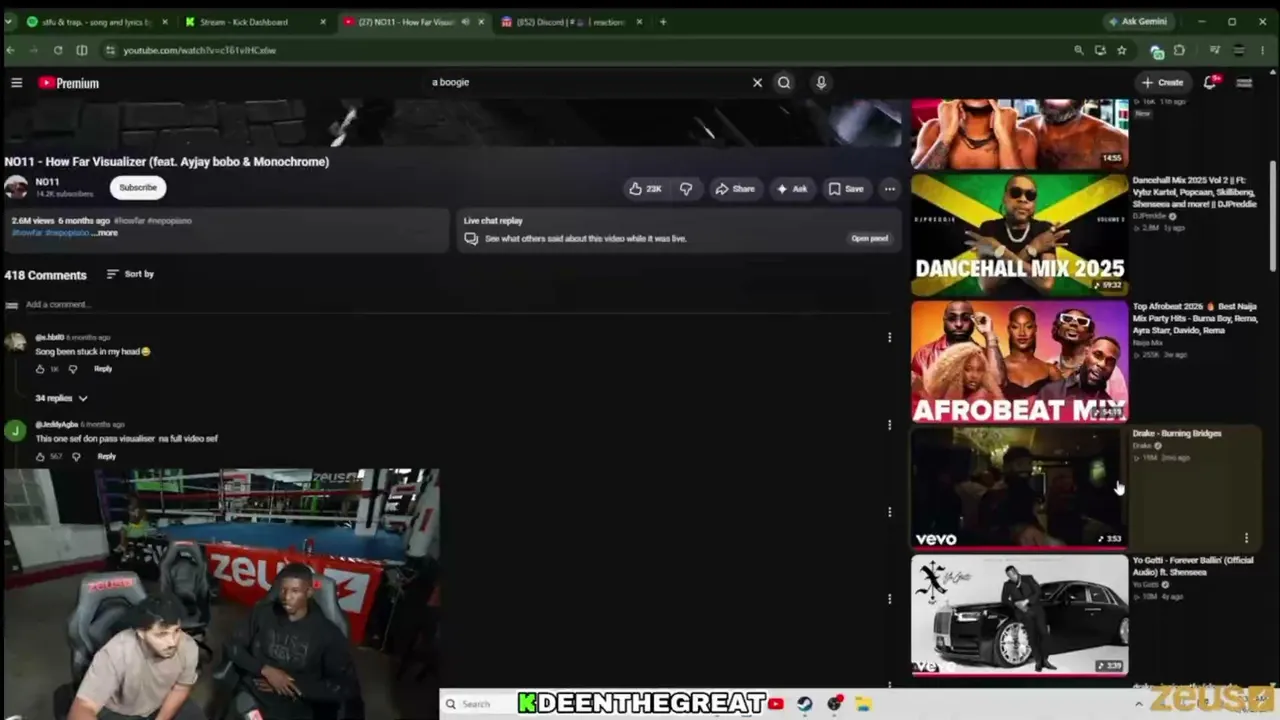The image size is (1280, 720).
Task: Open the Afrobeat Mix video thumbnail
Action: [1019, 362]
